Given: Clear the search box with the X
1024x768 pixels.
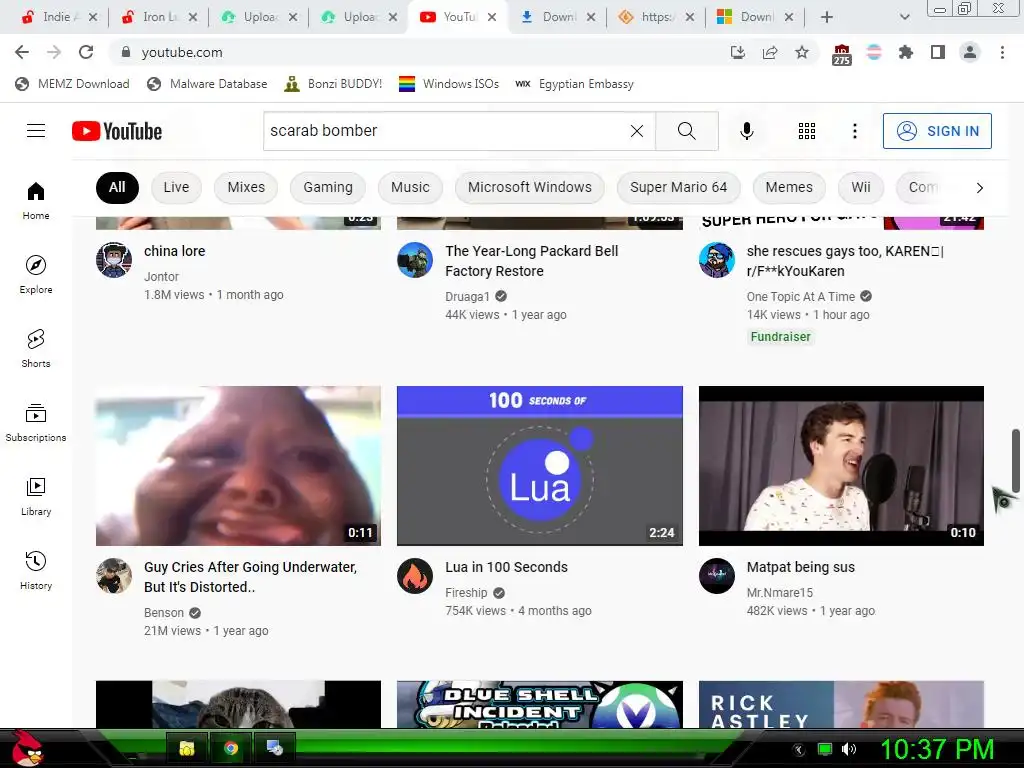Looking at the screenshot, I should 637,131.
